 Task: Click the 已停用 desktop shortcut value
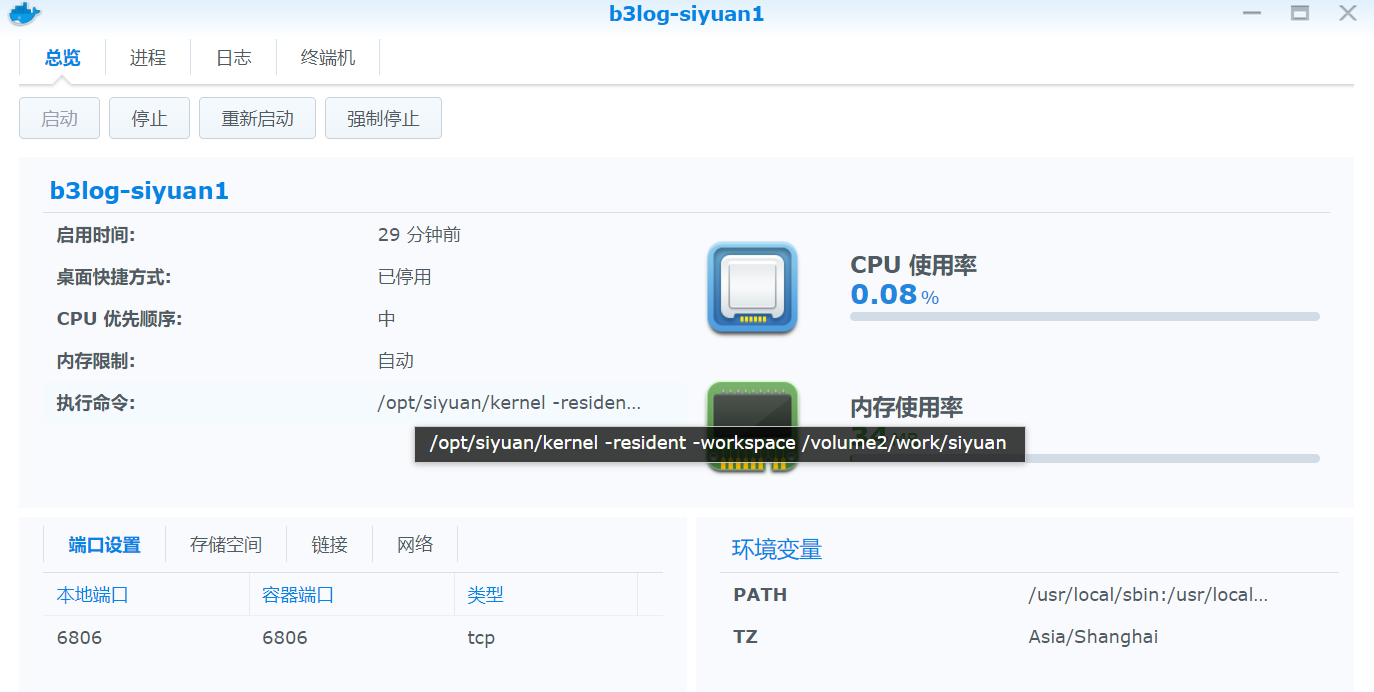404,277
